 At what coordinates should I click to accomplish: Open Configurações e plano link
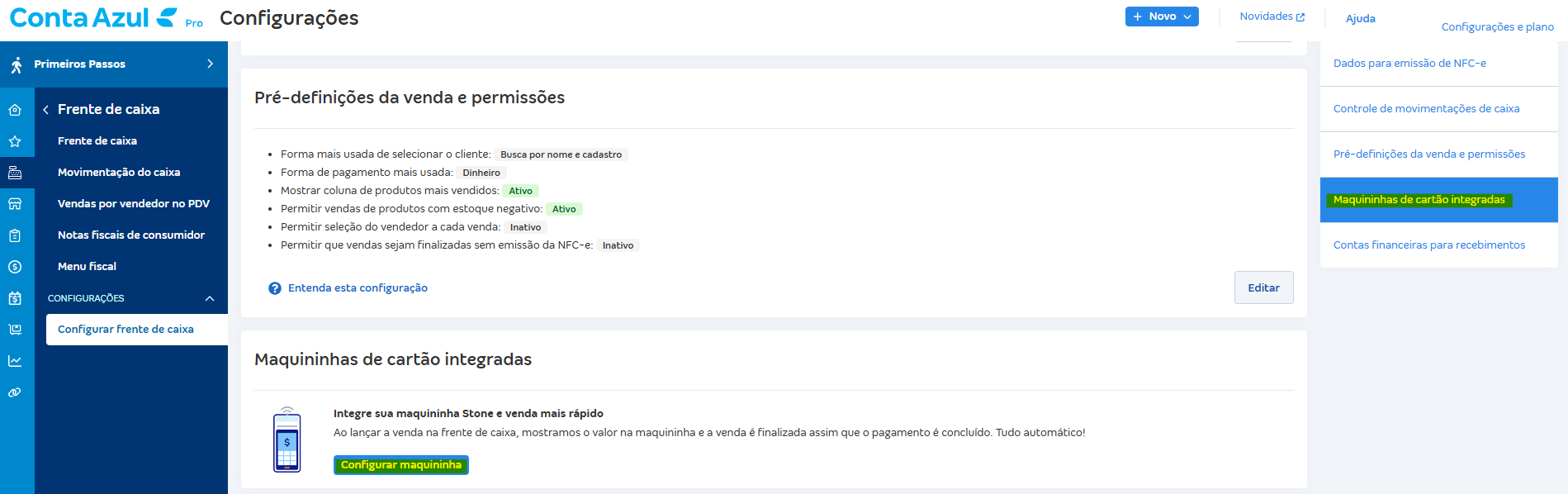[x=1497, y=27]
